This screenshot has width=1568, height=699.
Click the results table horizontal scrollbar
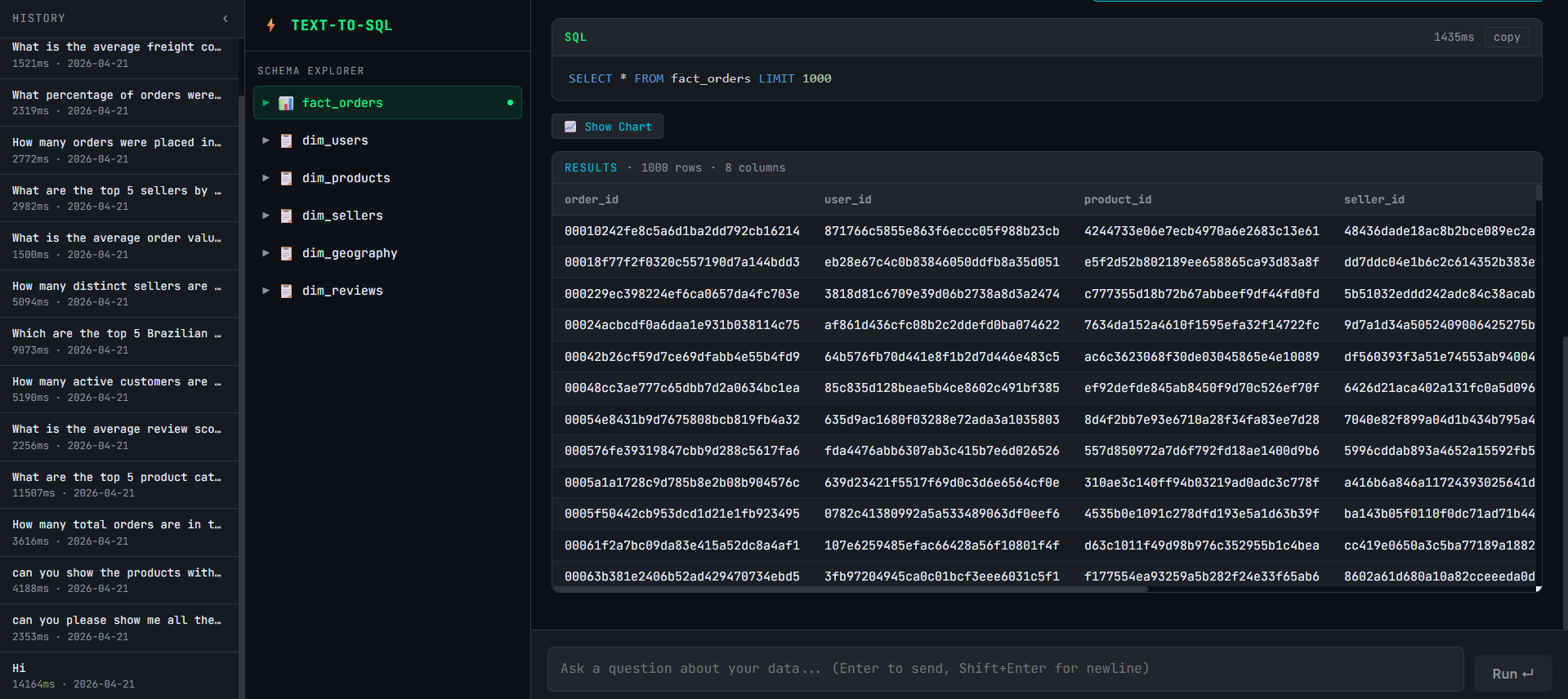coord(850,589)
